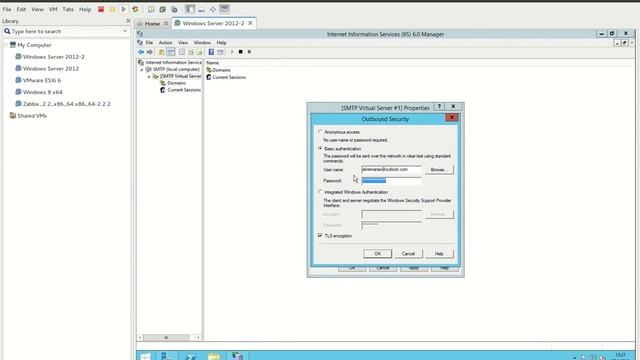Click the revert snapshot VMware toolbar icon

tap(162, 9)
